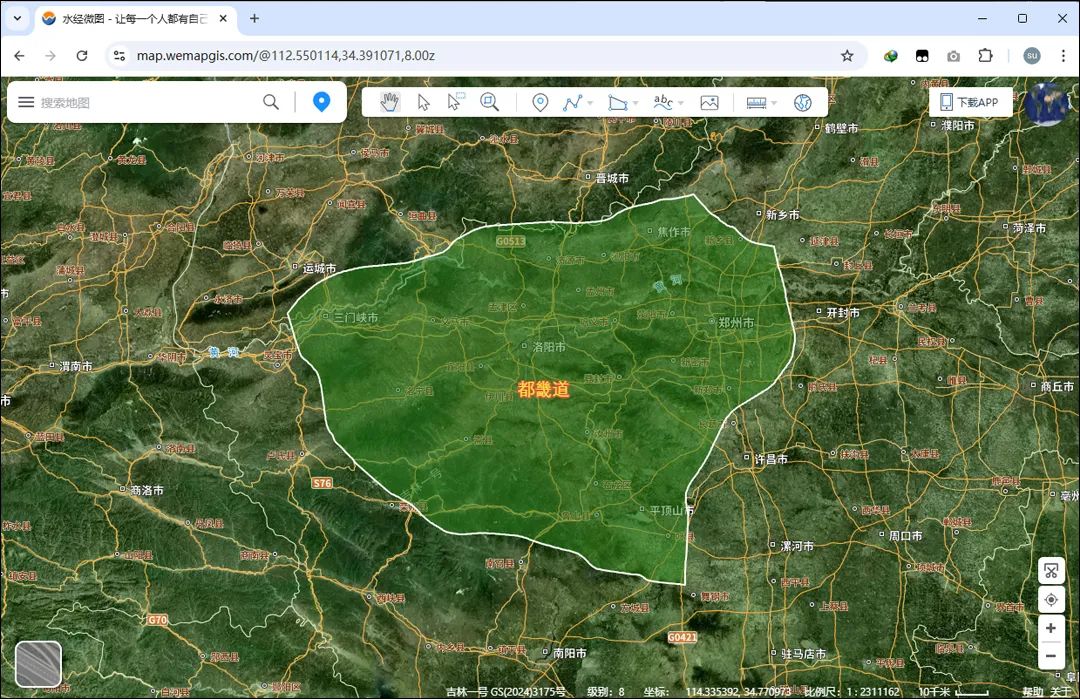Open the round earth avatar icon
The image size is (1080, 699).
(x=1046, y=104)
